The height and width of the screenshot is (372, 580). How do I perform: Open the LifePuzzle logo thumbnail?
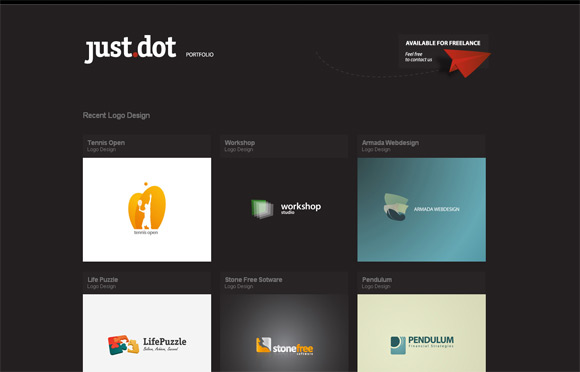147,333
